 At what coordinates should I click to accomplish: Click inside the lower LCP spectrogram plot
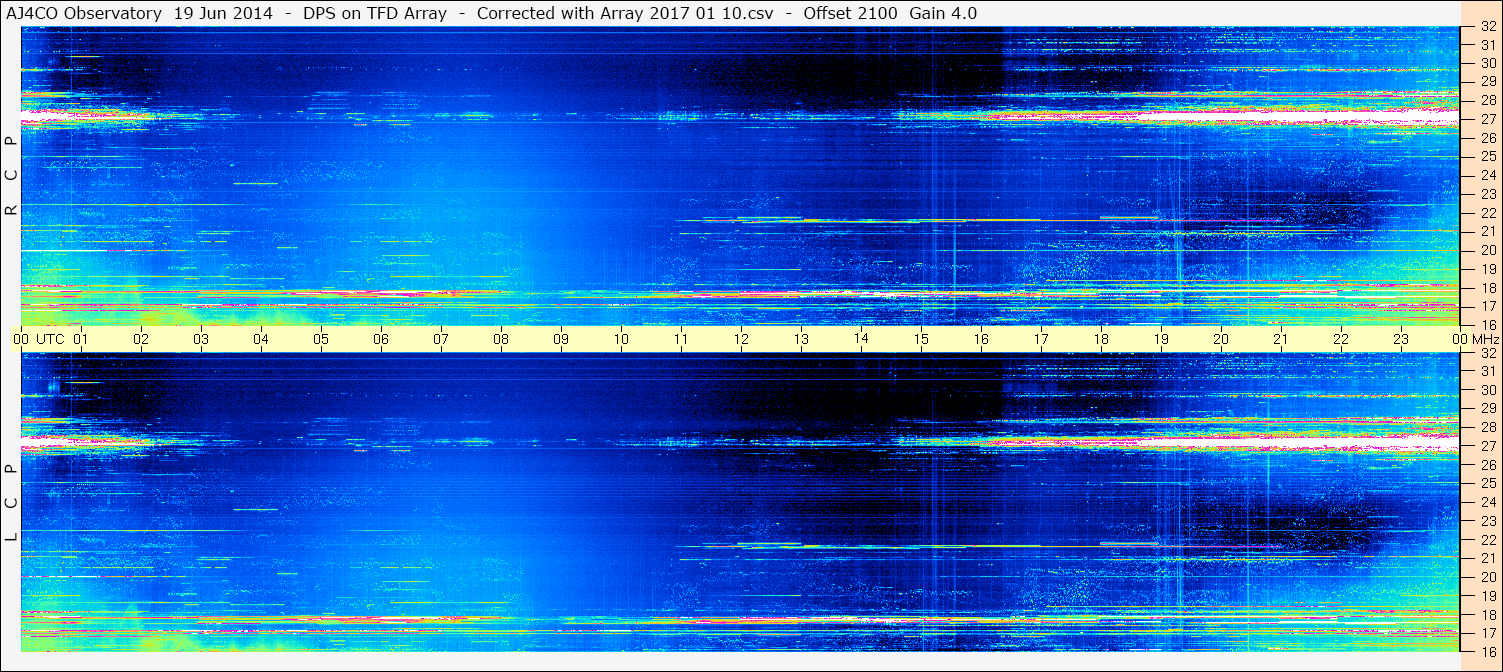[x=741, y=502]
